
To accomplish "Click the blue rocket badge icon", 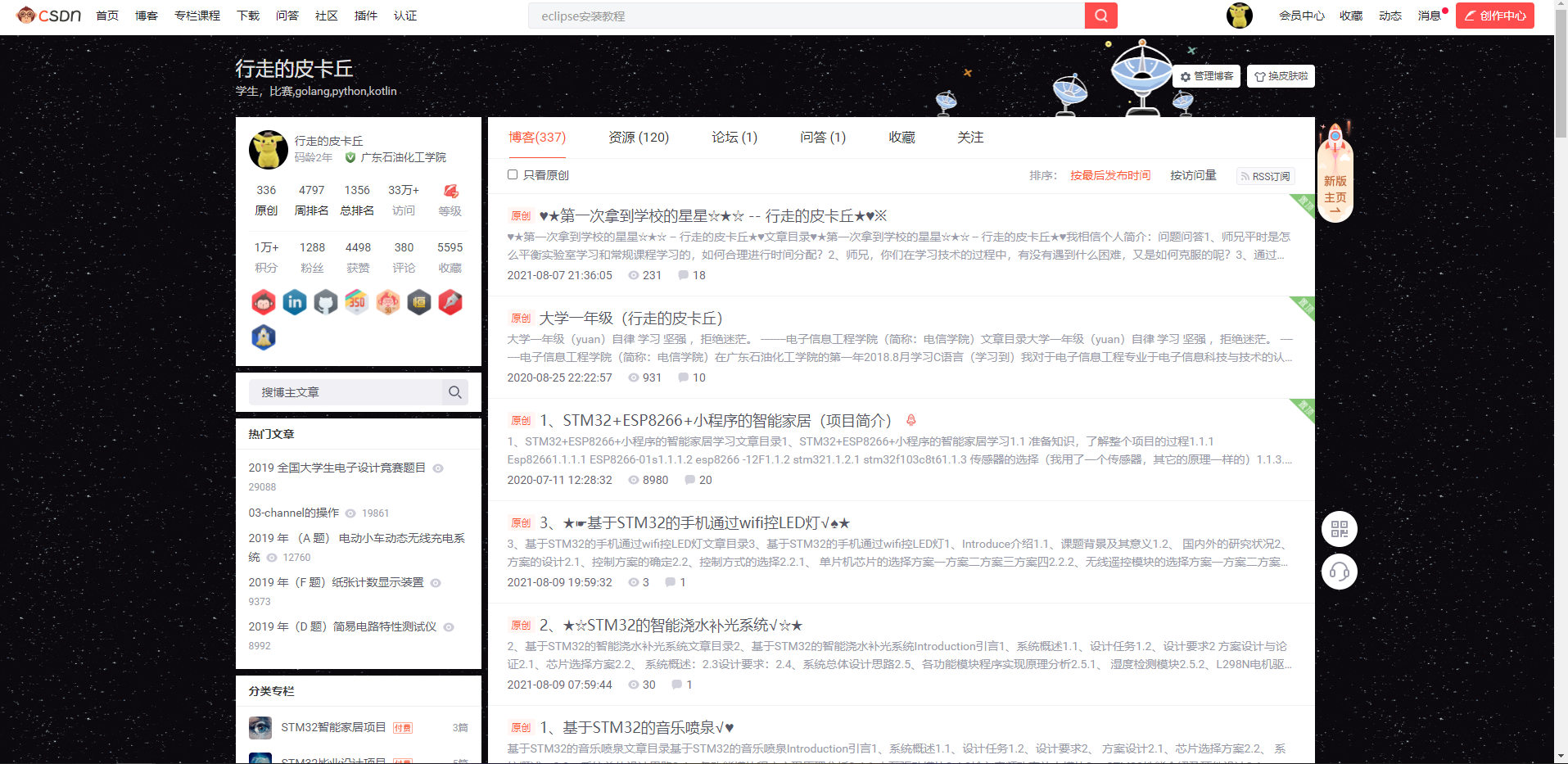I will click(x=264, y=337).
